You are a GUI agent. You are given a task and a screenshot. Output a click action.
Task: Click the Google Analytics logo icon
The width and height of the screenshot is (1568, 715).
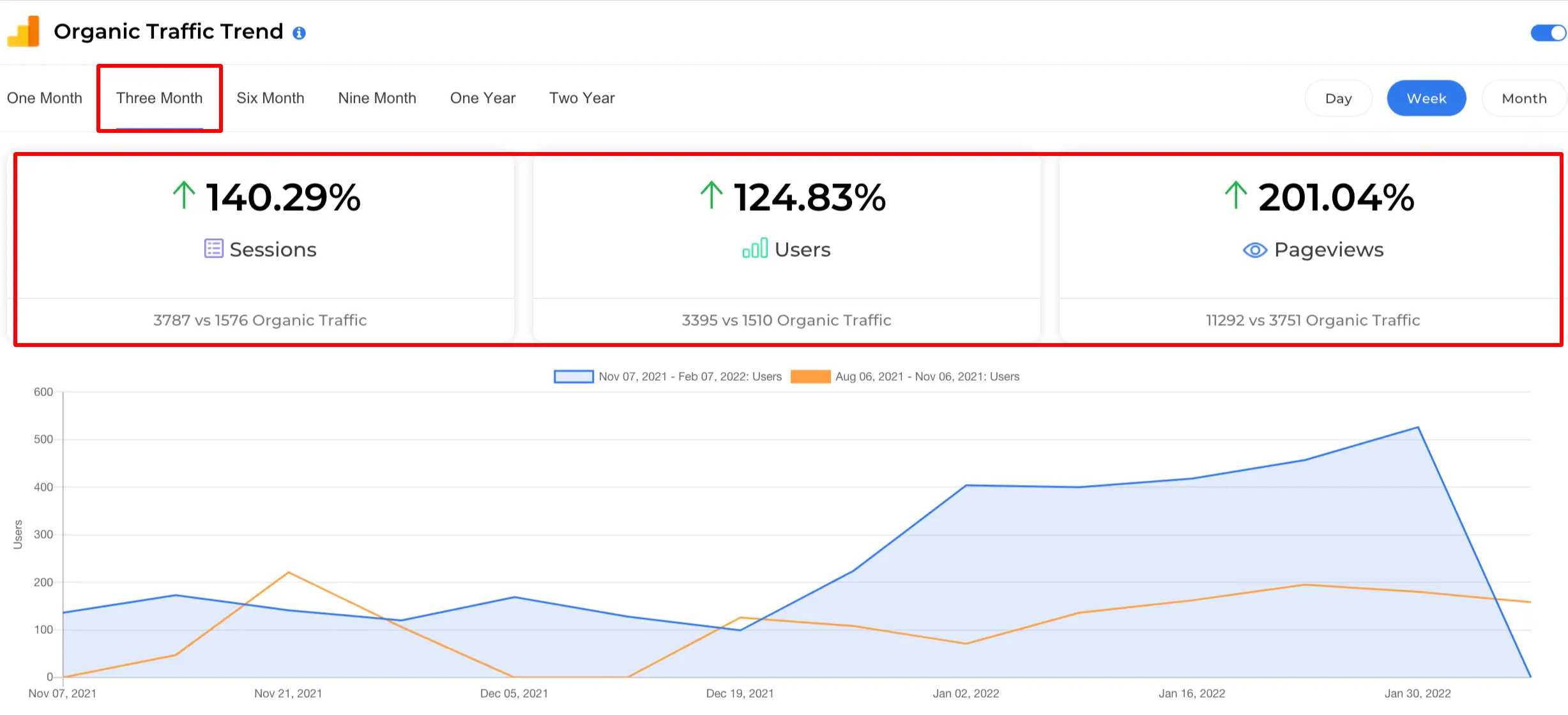pos(24,31)
